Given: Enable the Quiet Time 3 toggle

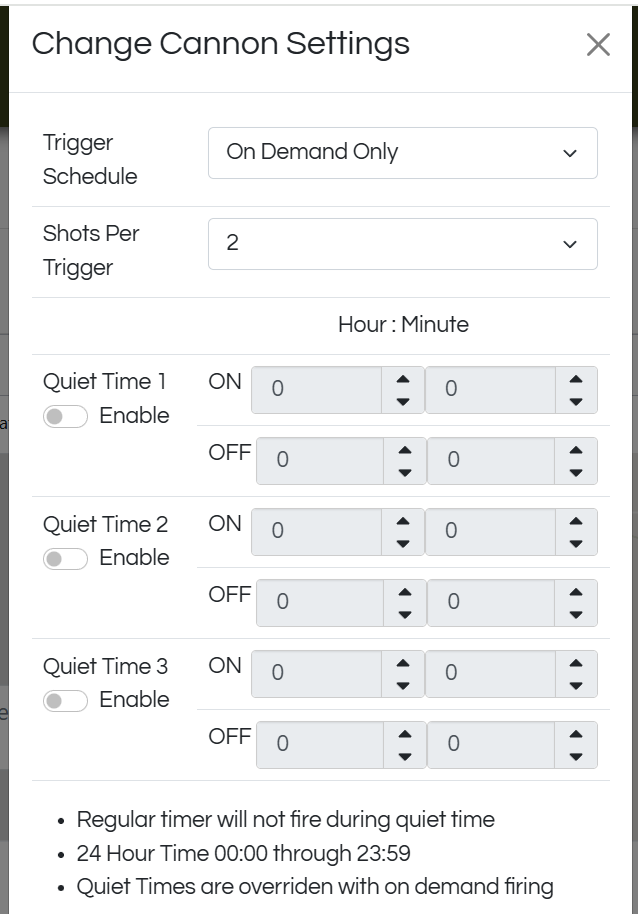Looking at the screenshot, I should click(65, 701).
